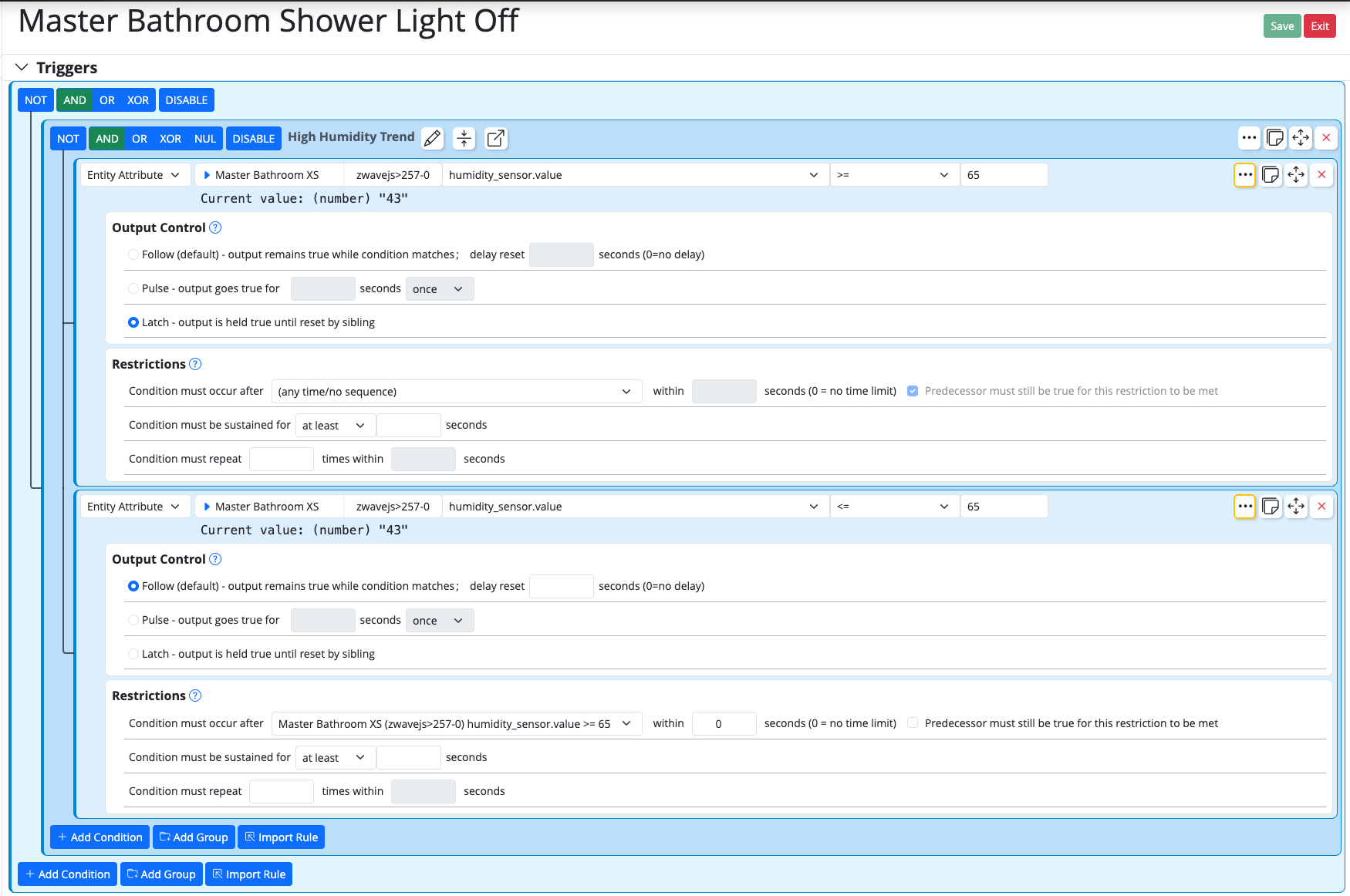Click the Restrictions help icon in second condition
The height and width of the screenshot is (896, 1350).
195,696
